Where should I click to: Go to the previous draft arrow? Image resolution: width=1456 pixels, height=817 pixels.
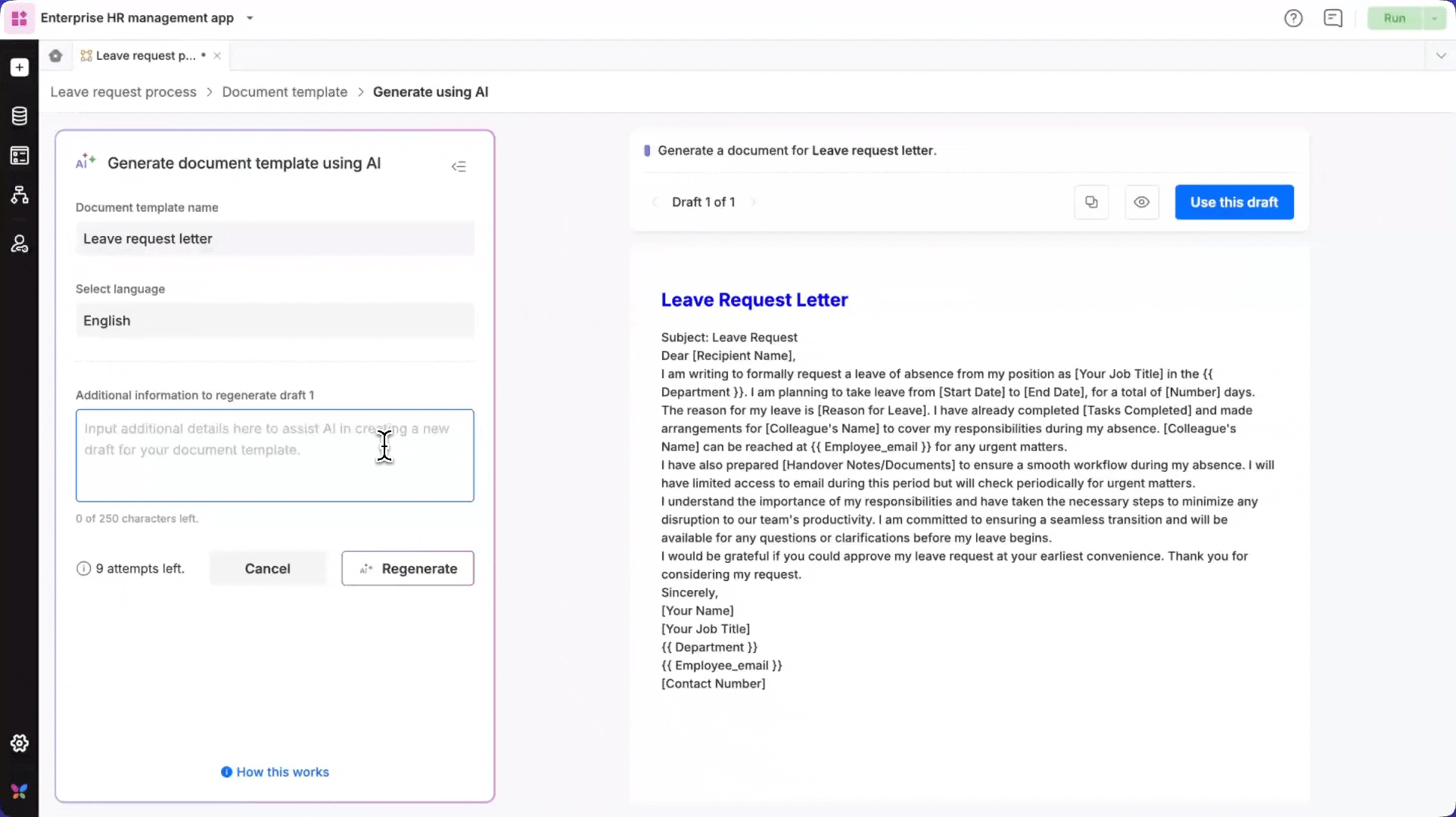tap(655, 202)
